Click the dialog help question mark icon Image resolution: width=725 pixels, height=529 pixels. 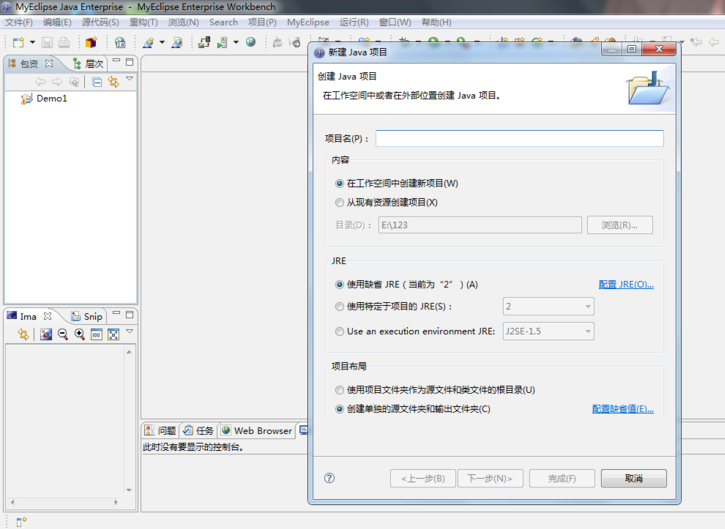coord(329,478)
